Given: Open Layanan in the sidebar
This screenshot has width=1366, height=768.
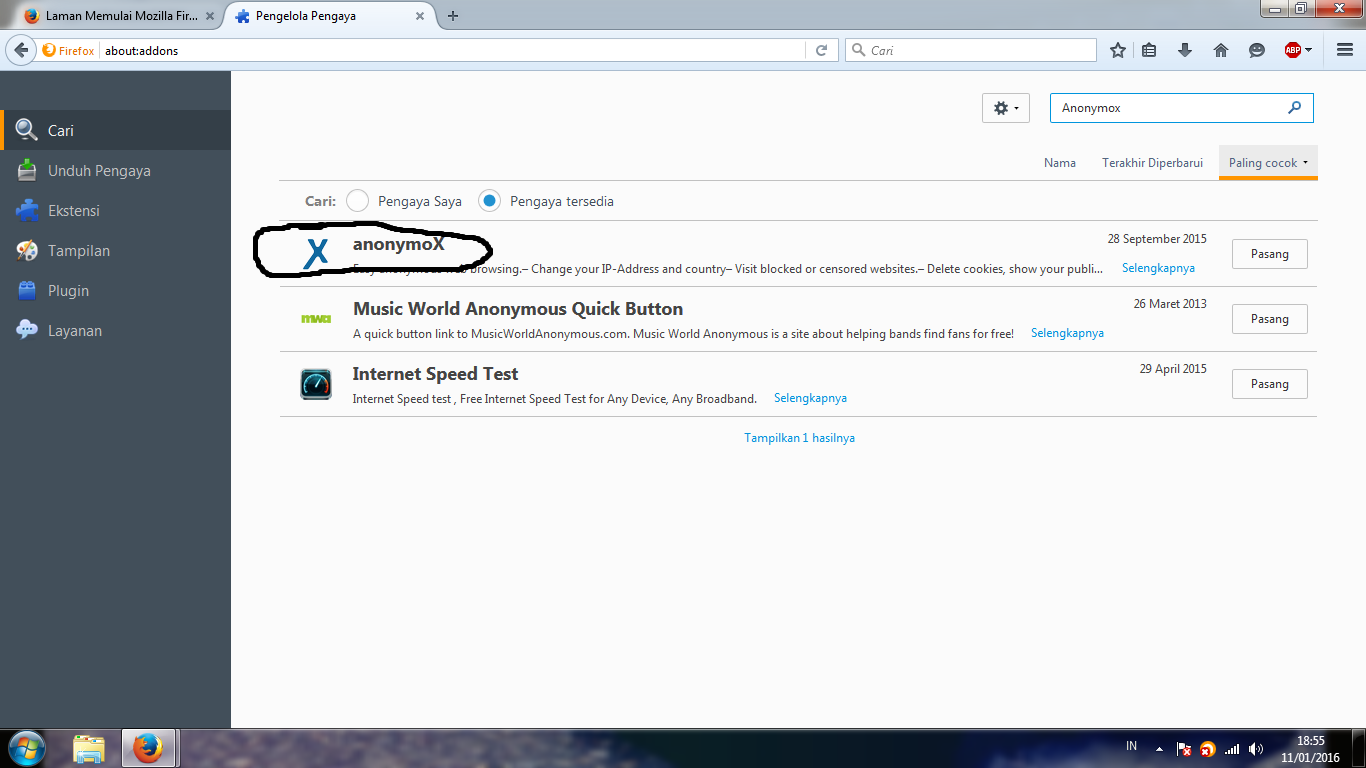Looking at the screenshot, I should pos(115,331).
